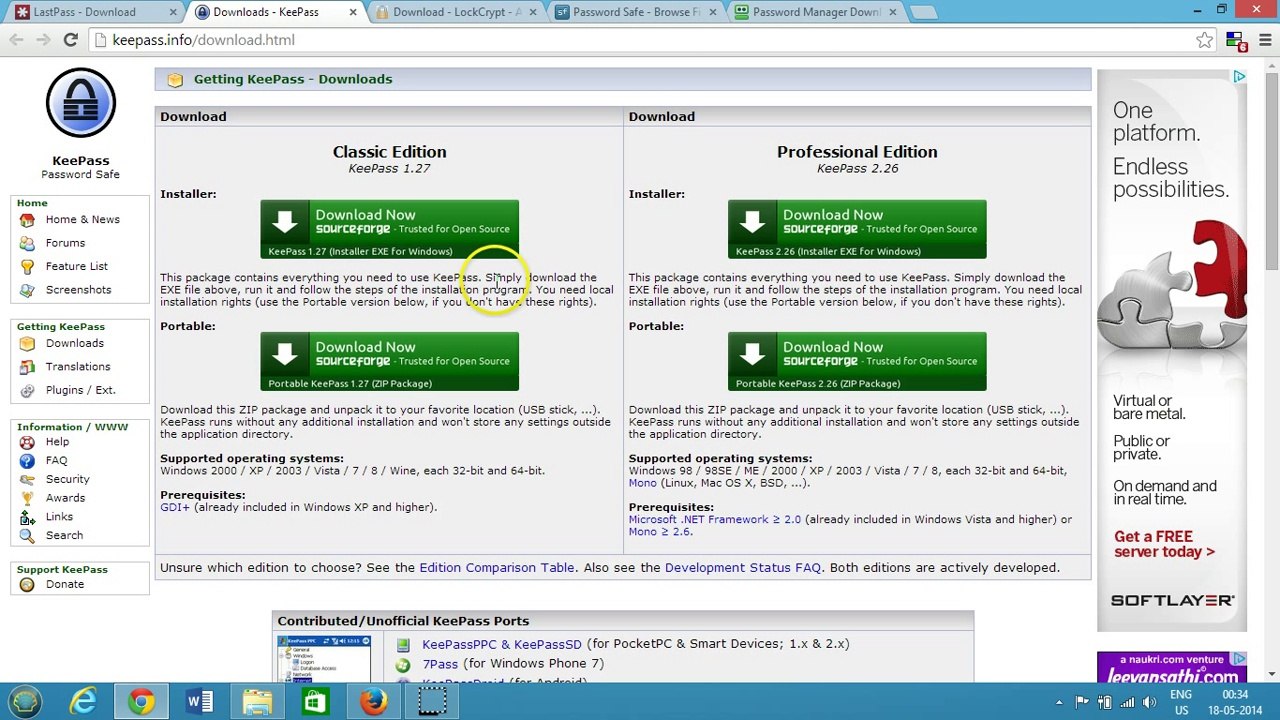
Task: Click the Plugins / Ext. sidebar icon
Action: tap(27, 390)
